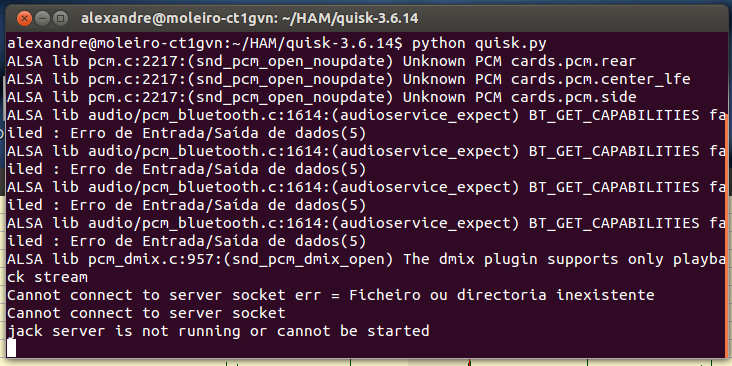Click the cards.pcm.side text
The image size is (732, 366).
tap(573, 98)
